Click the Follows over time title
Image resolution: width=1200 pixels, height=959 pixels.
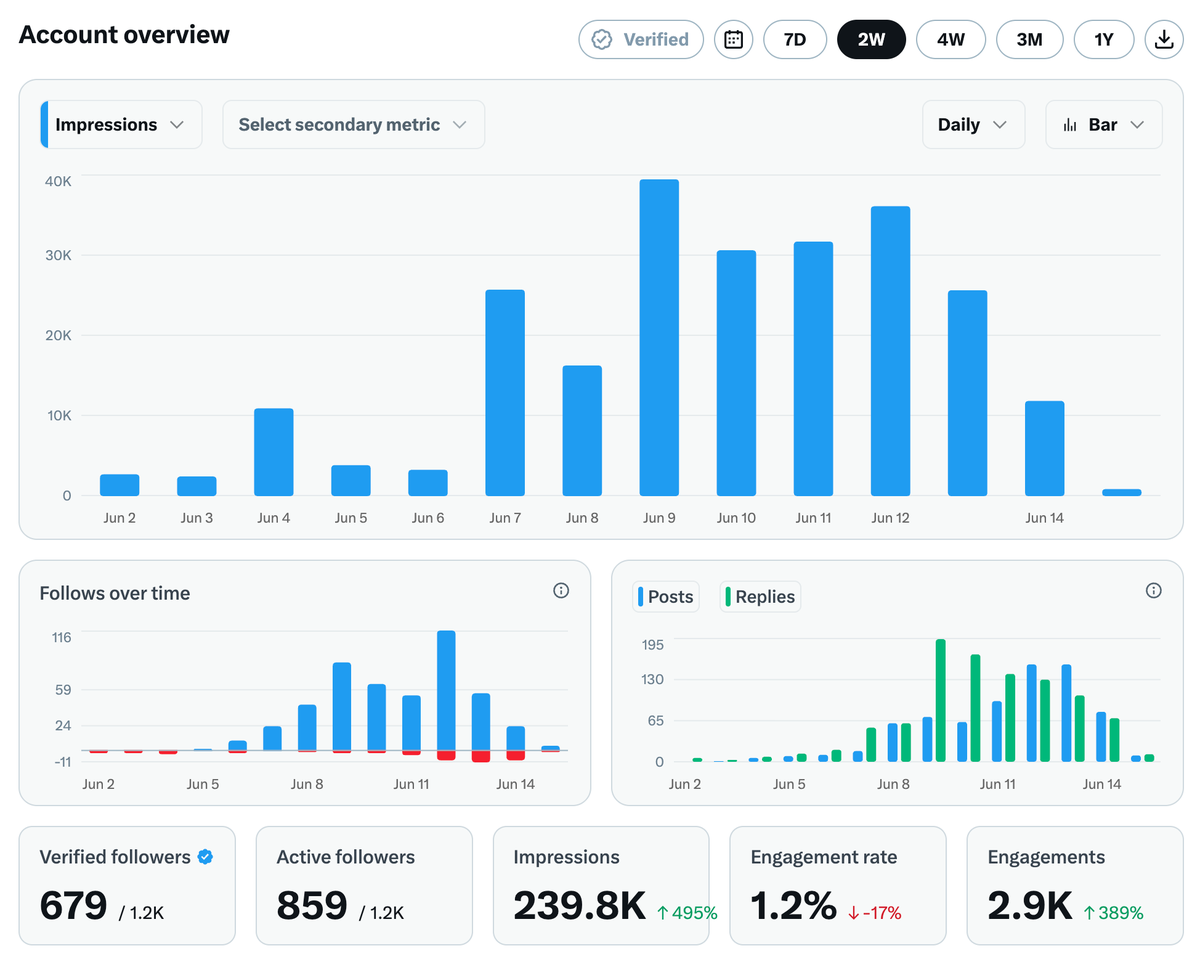pos(115,593)
